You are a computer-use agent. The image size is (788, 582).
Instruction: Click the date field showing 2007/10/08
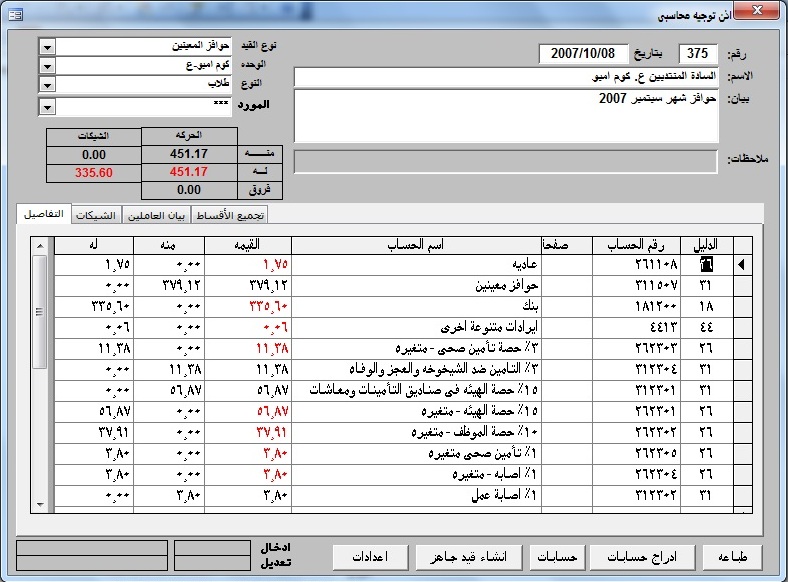point(583,54)
